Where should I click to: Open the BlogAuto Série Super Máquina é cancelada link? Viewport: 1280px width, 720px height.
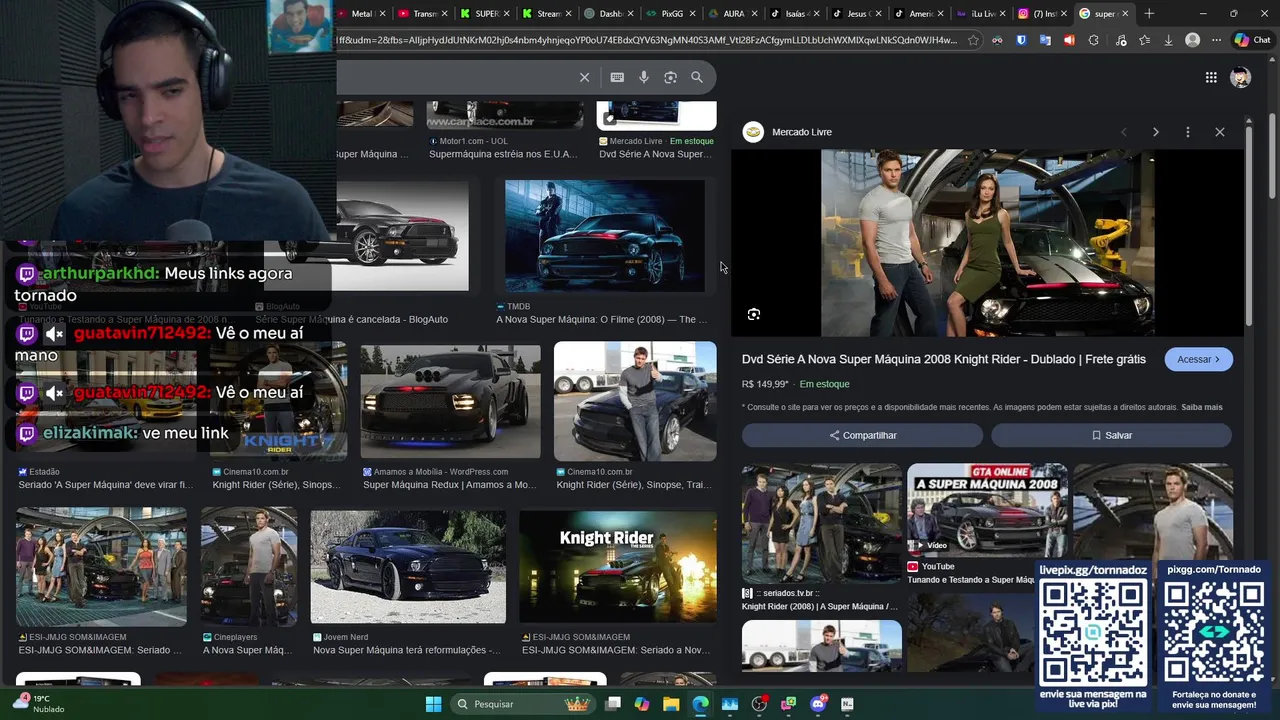tap(351, 319)
